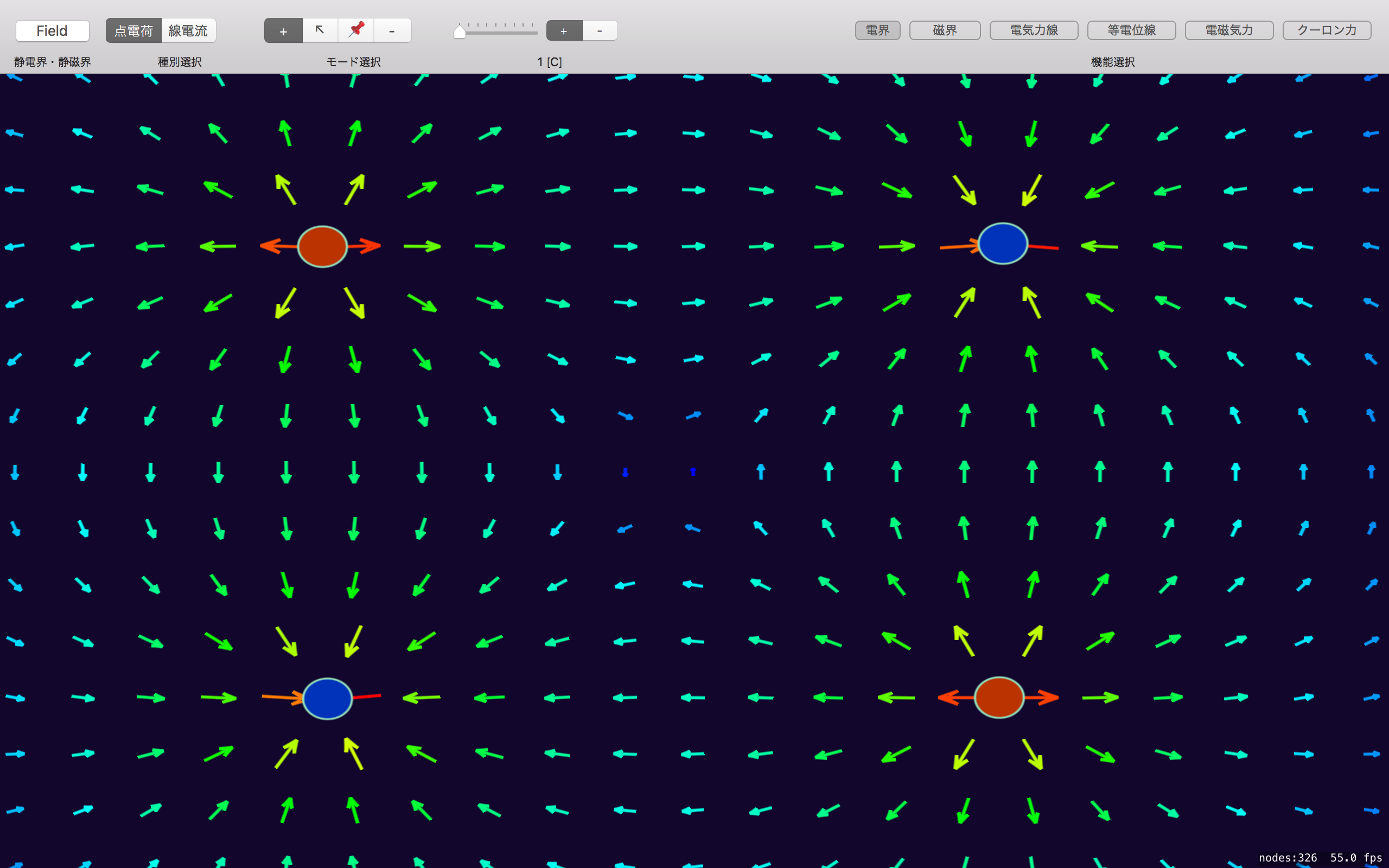Viewport: 1389px width, 868px height.
Task: Select 点電荷 charge type
Action: (133, 31)
